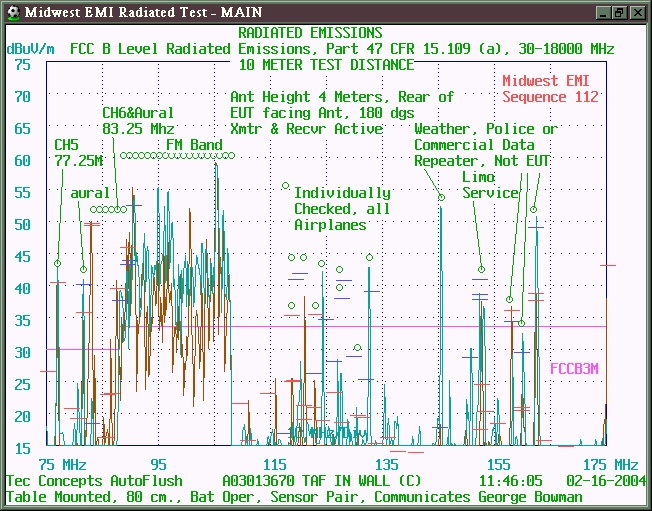Click the 02-16-2004 date stamp
The height and width of the screenshot is (511, 652).
point(602,481)
